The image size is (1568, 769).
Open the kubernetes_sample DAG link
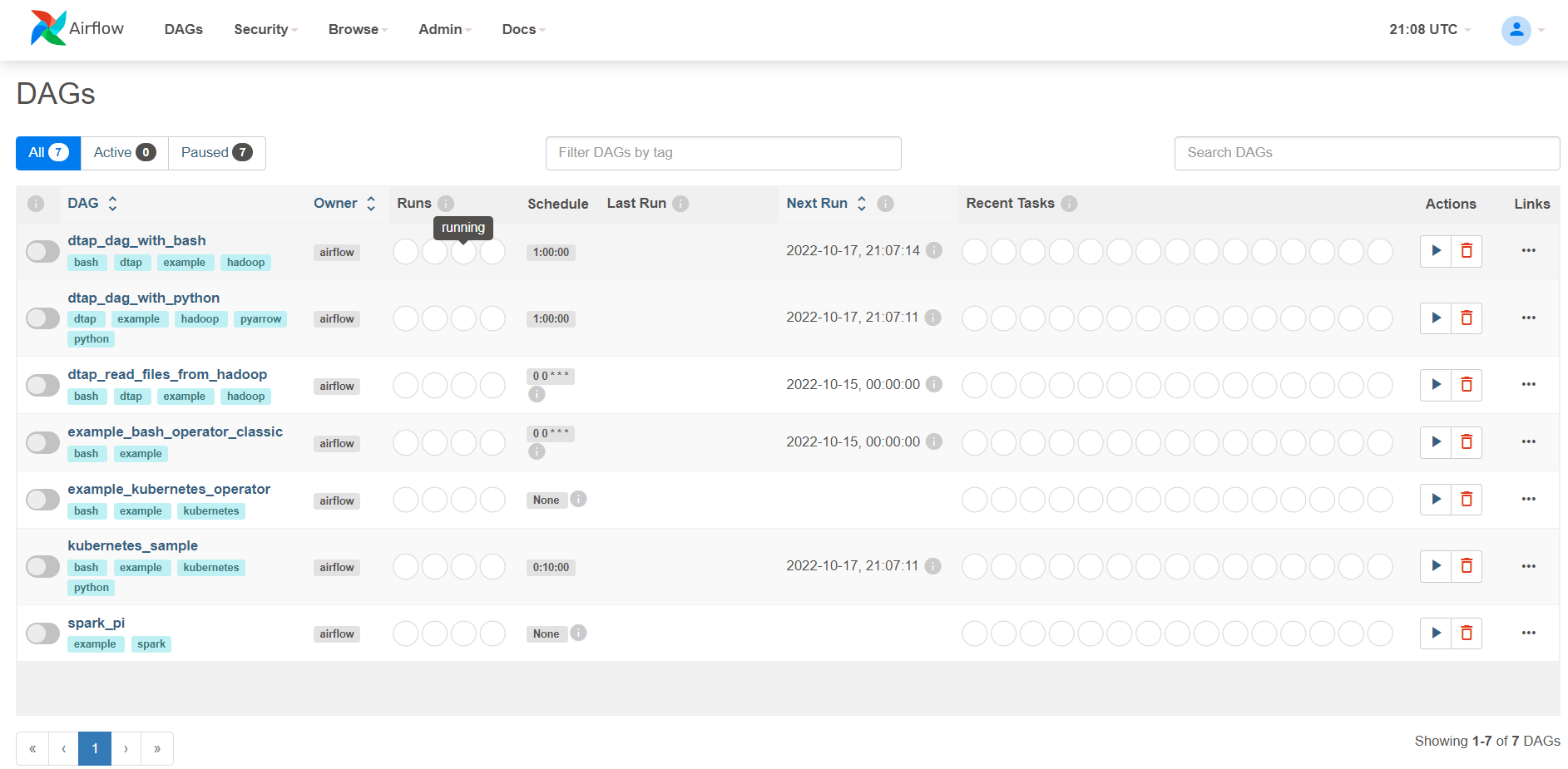tap(132, 545)
